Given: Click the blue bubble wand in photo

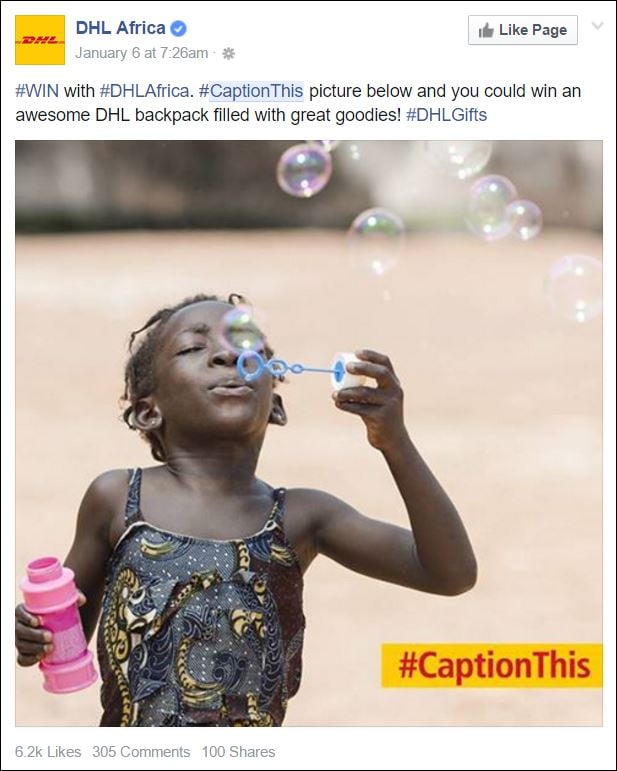Looking at the screenshot, I should (x=291, y=367).
